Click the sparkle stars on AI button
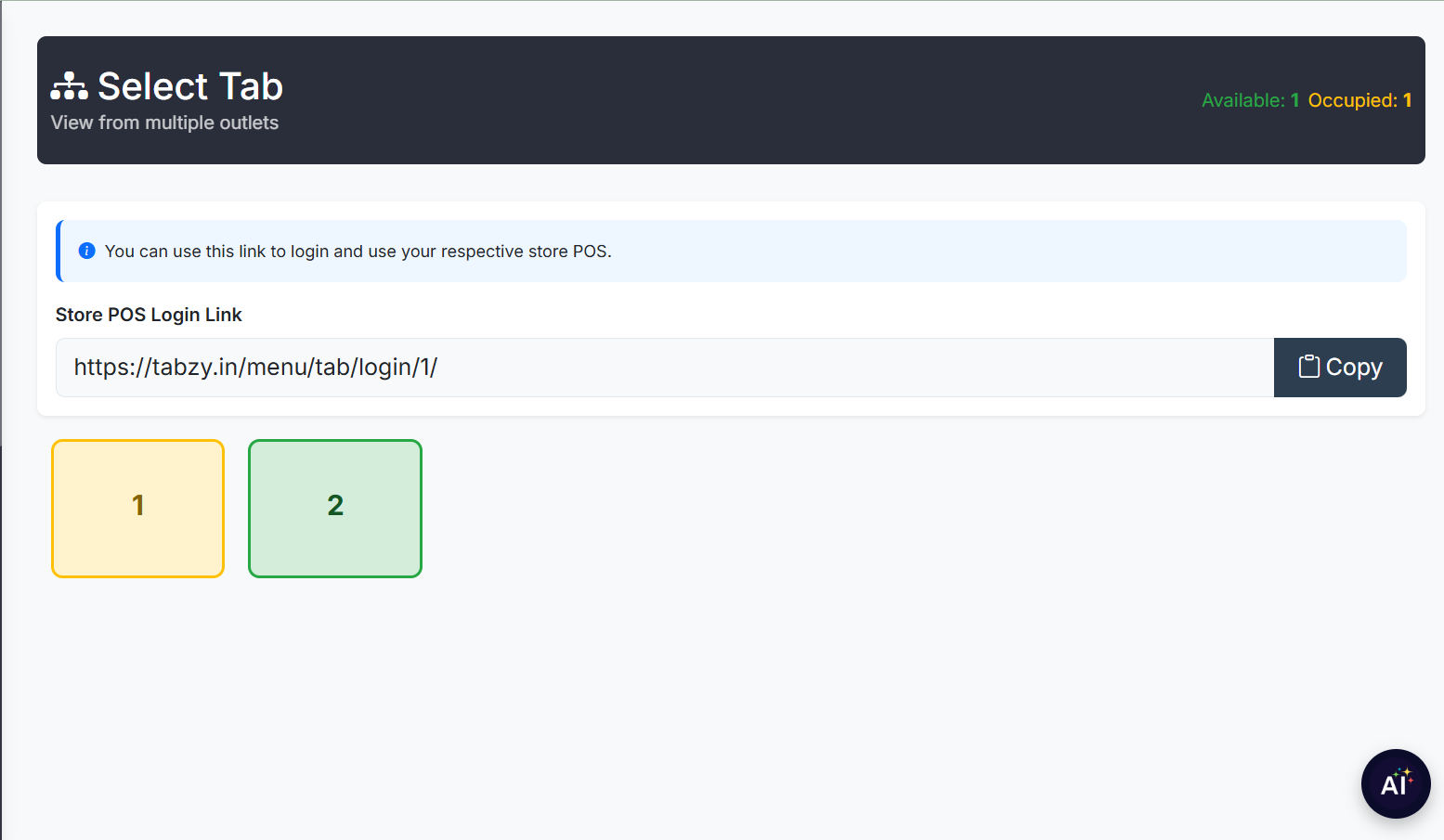 [x=1405, y=773]
